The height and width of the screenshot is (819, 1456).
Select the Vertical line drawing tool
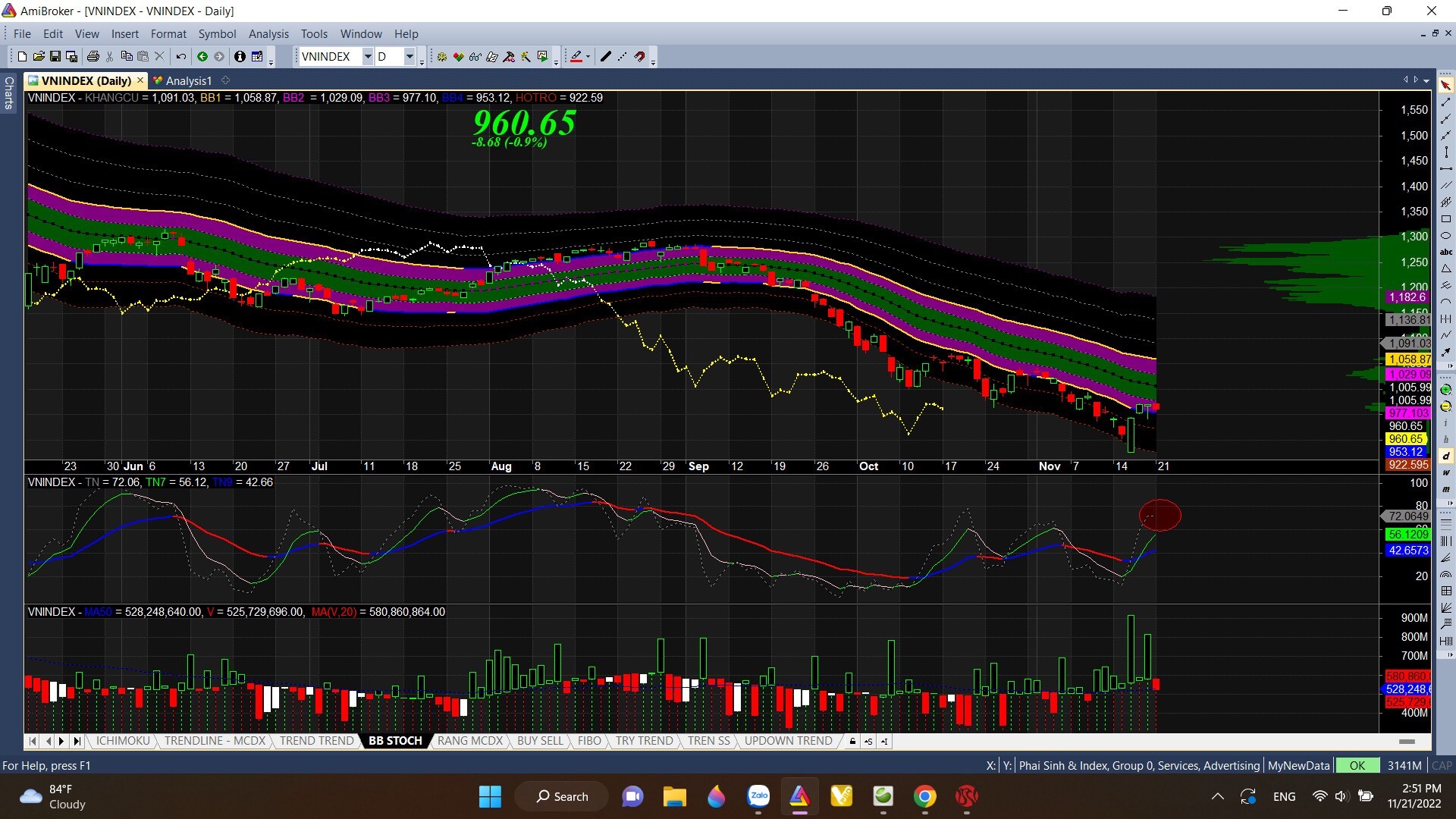click(x=1446, y=152)
